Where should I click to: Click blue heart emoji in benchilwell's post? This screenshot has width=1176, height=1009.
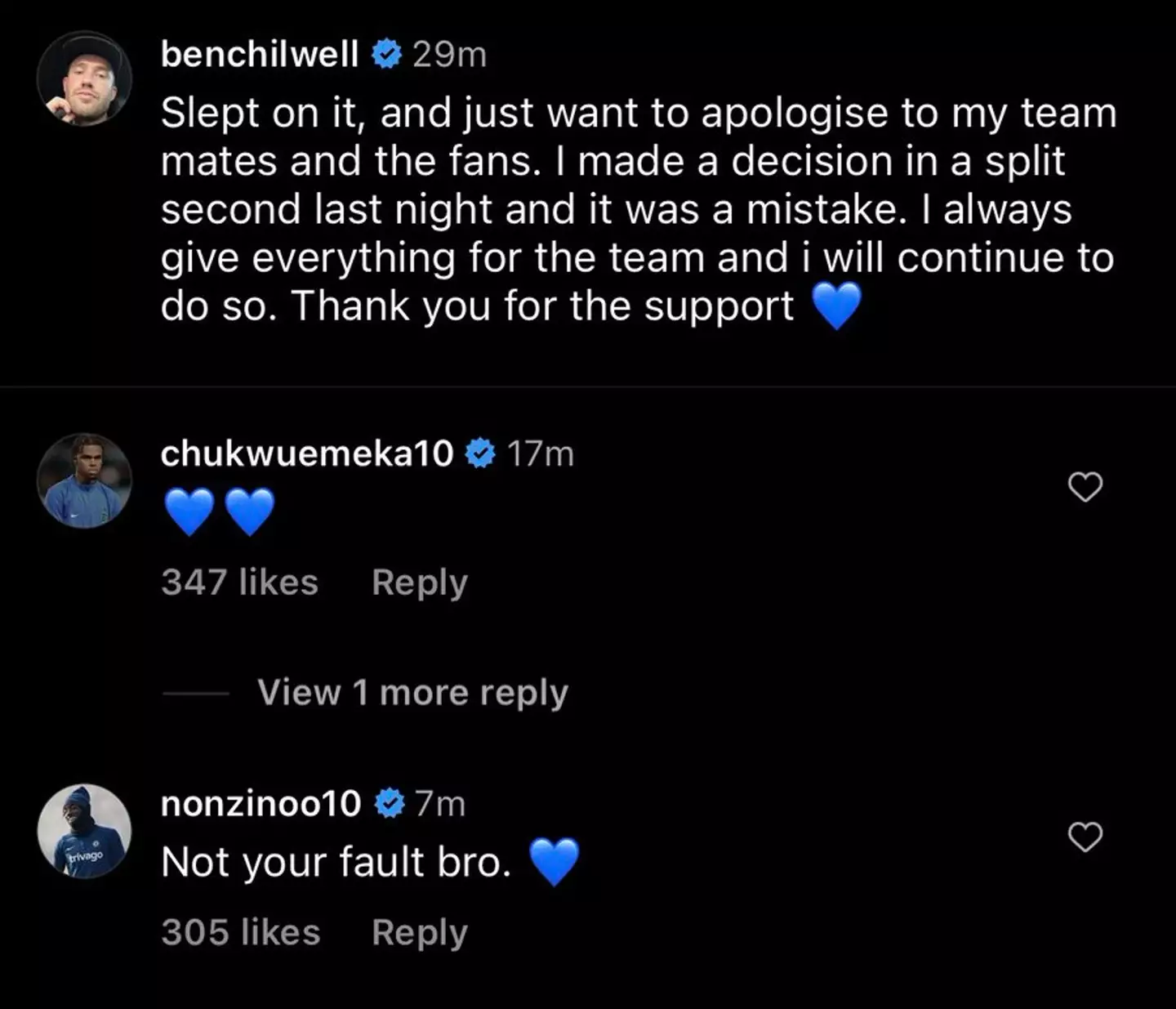(837, 306)
